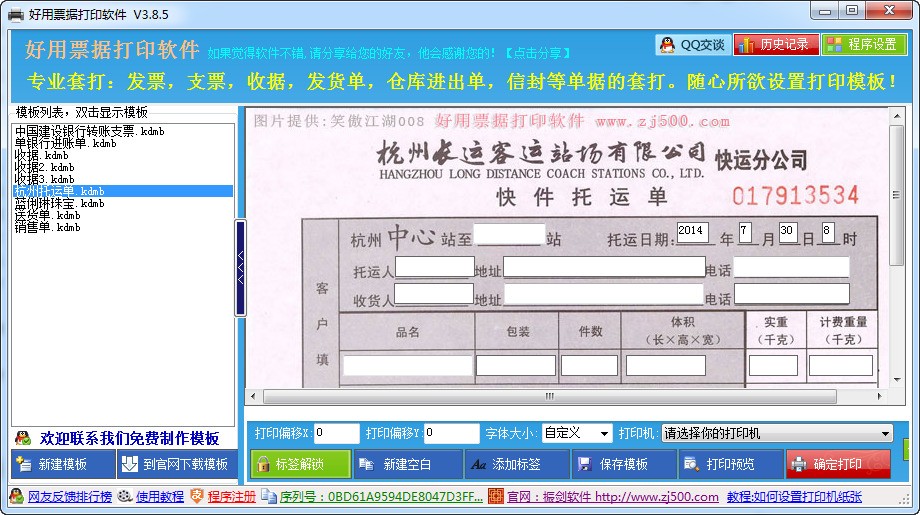Click the 新建模板 new template button
This screenshot has width=920, height=515.
pos(63,464)
